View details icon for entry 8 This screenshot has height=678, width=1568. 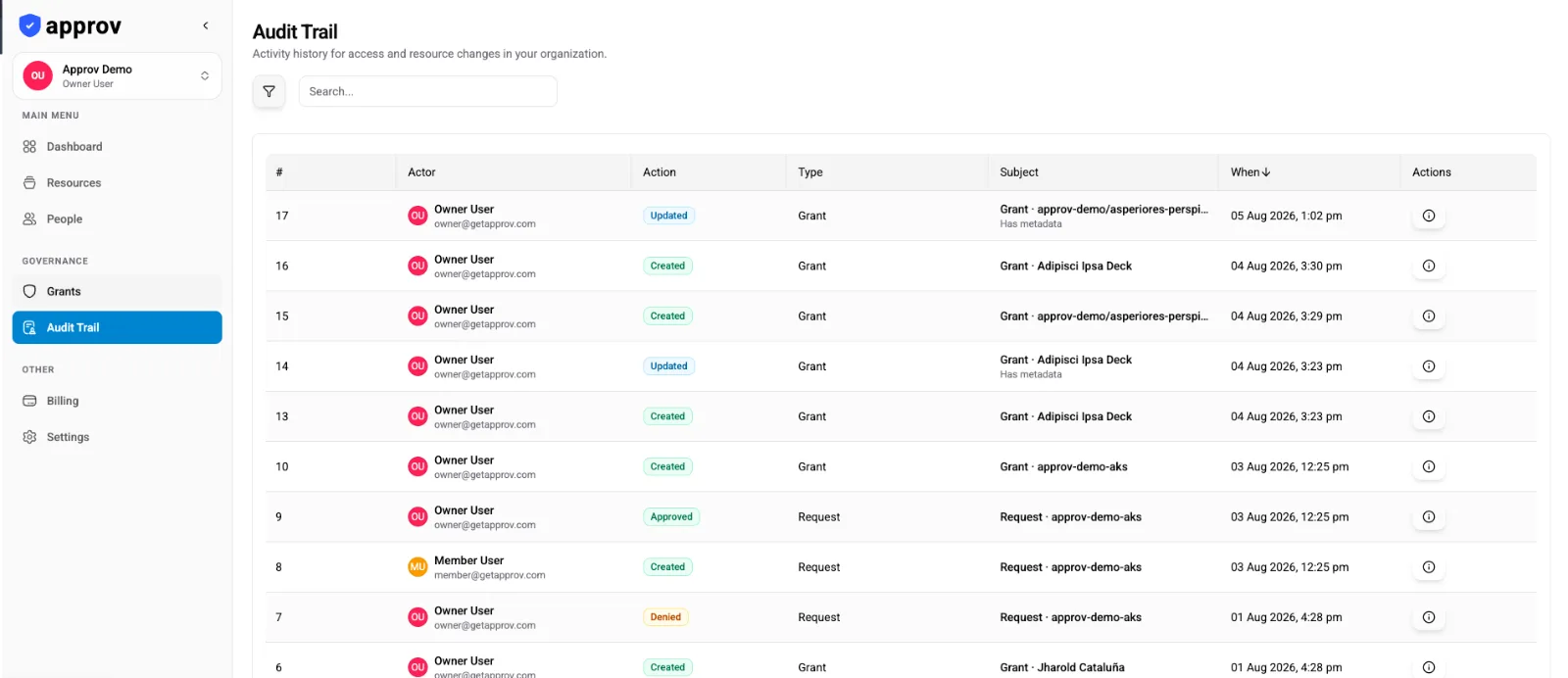tap(1429, 567)
